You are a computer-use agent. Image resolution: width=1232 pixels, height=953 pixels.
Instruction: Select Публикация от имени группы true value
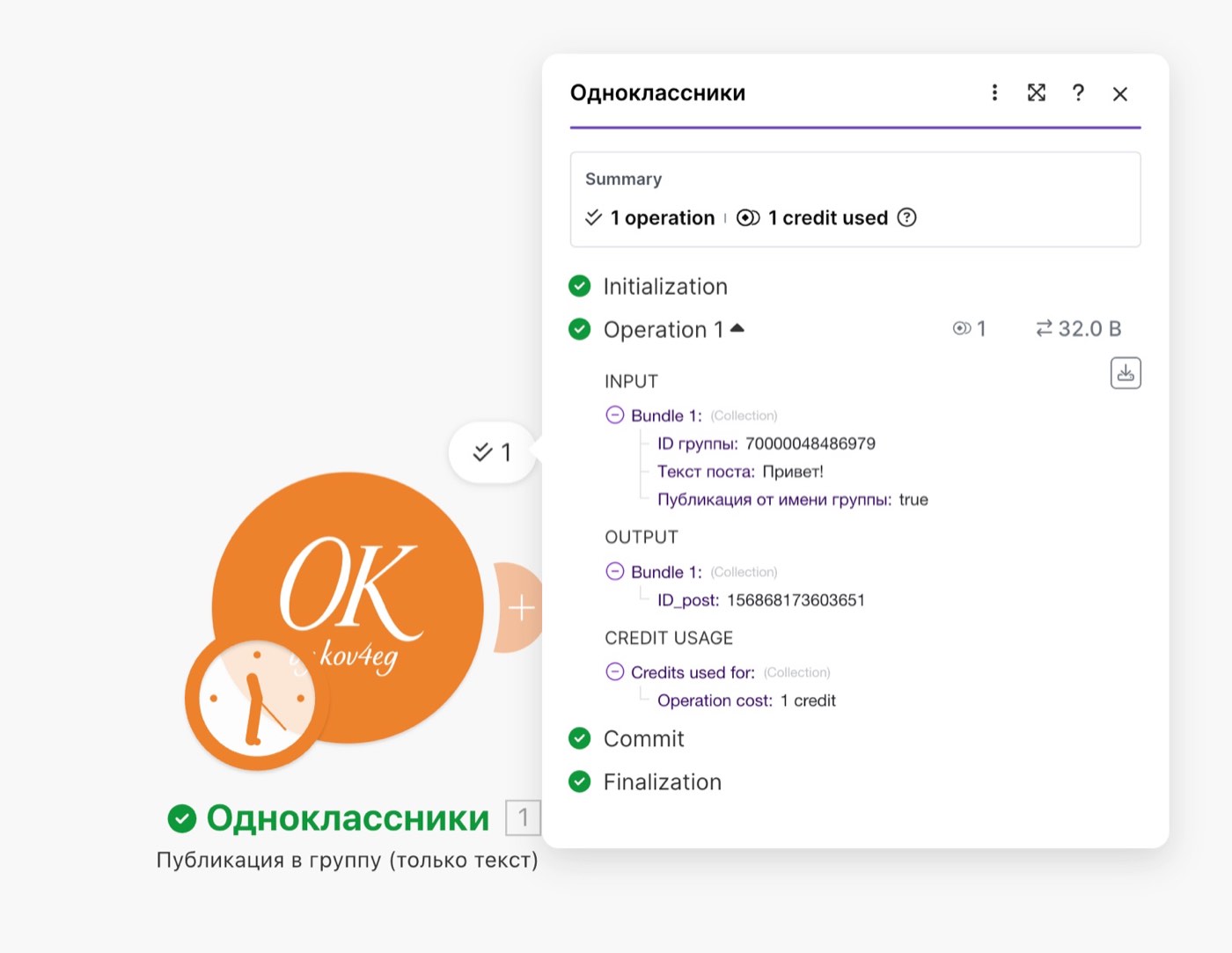[x=913, y=500]
